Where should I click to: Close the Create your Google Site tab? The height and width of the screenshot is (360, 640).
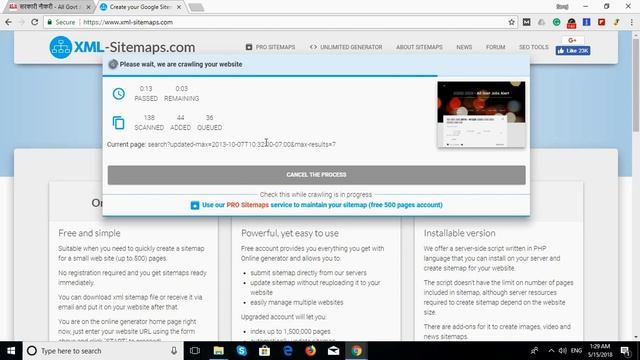[x=179, y=7]
